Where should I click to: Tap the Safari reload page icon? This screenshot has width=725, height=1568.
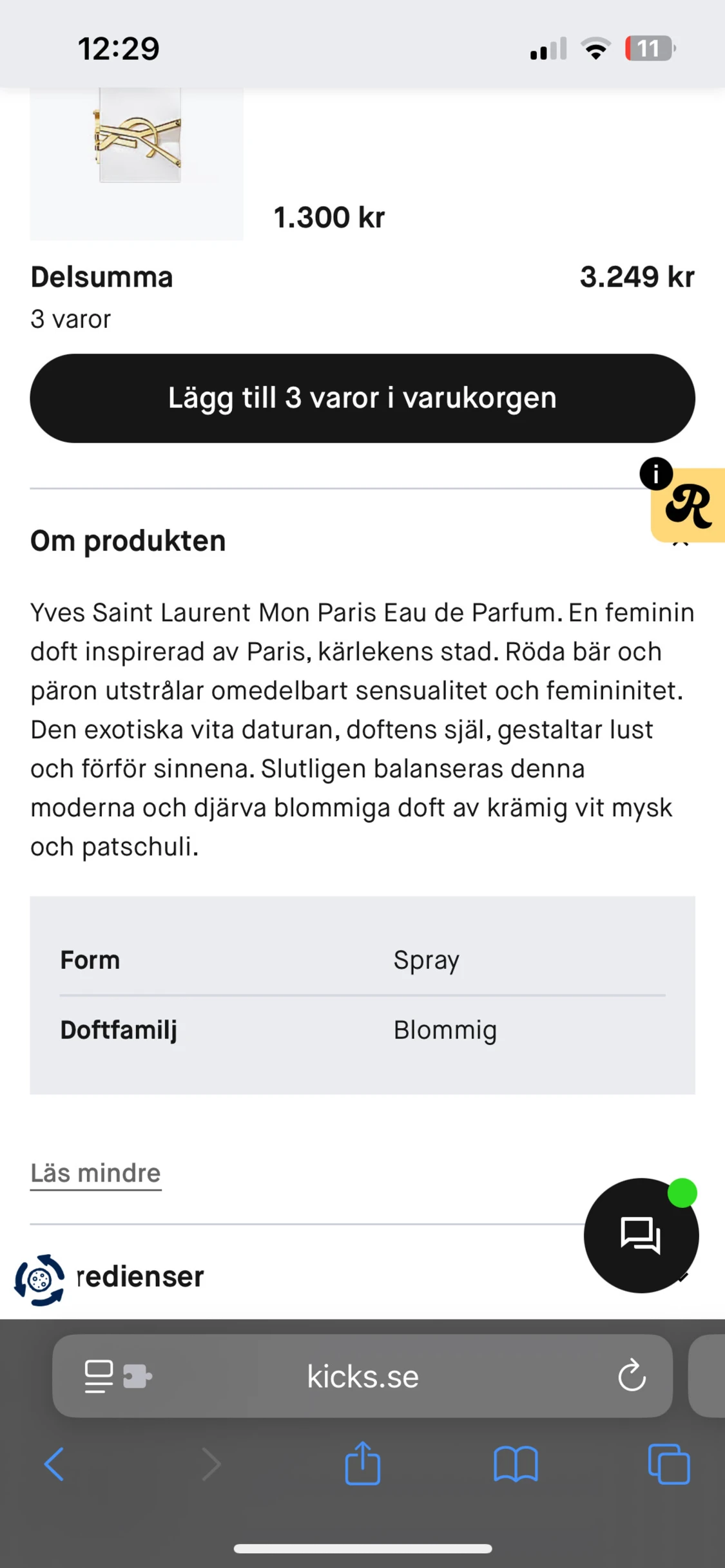click(632, 1375)
